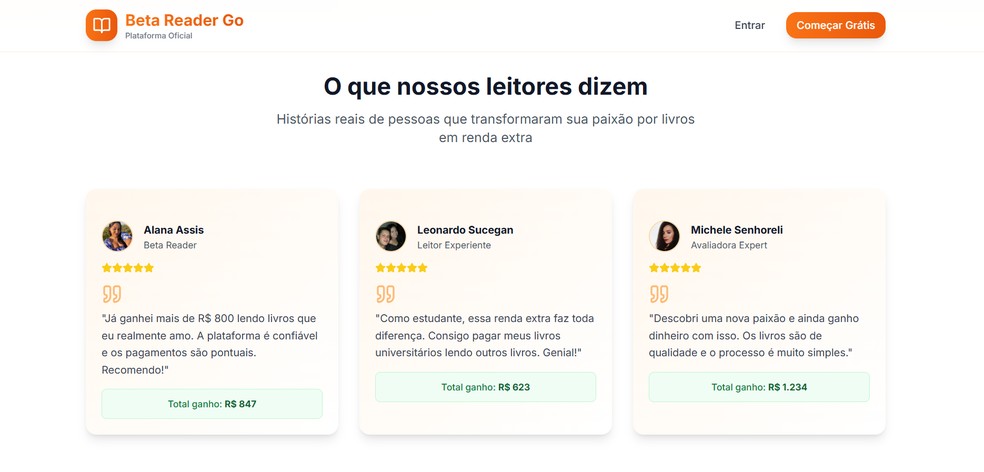984x472 pixels.
Task: Click Leonardo Sucegan's profile photo
Action: [x=390, y=236]
